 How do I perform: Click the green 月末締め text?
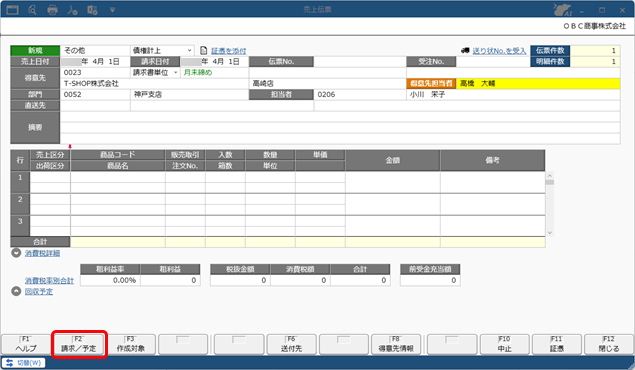(x=198, y=72)
